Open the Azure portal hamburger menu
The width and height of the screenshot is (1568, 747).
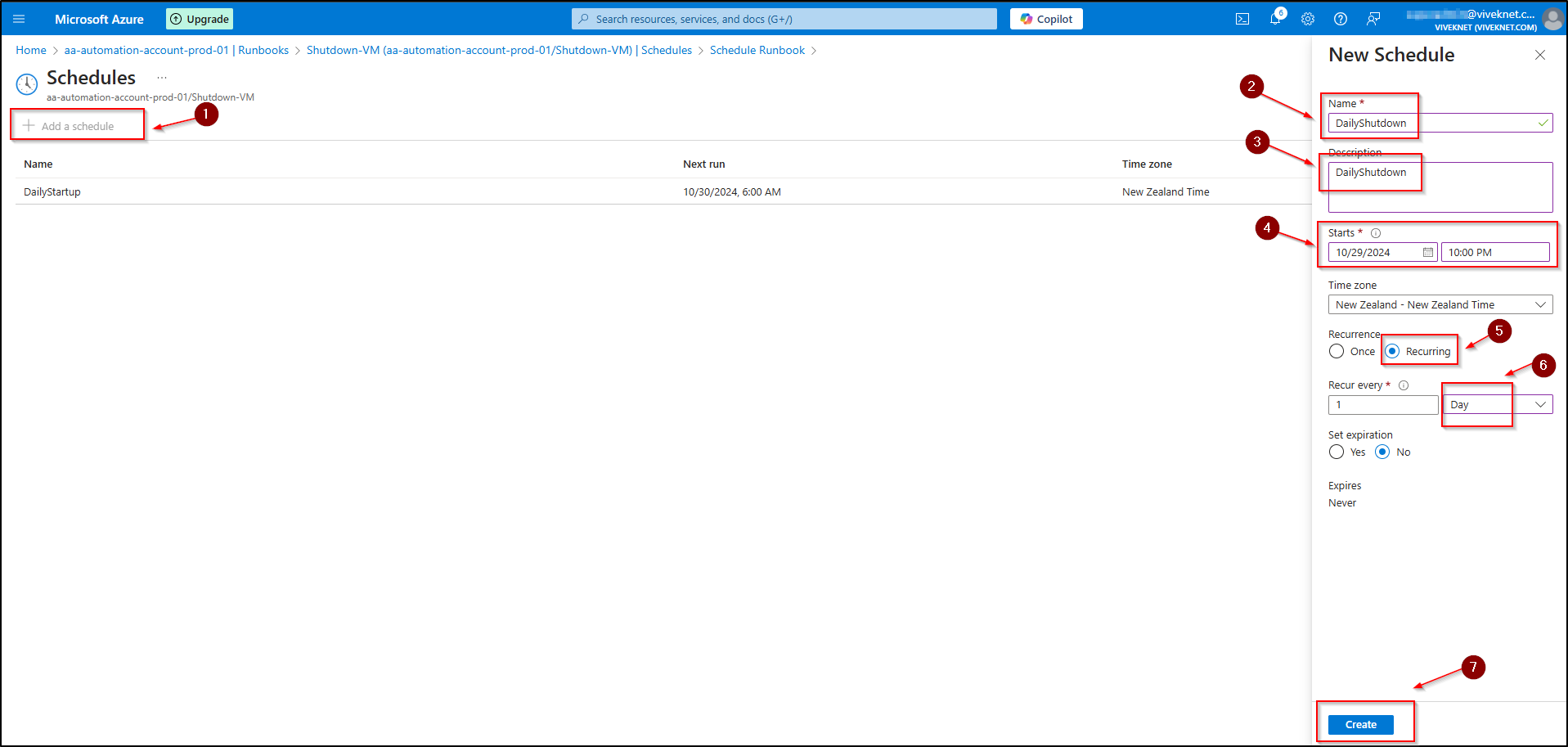pos(19,19)
